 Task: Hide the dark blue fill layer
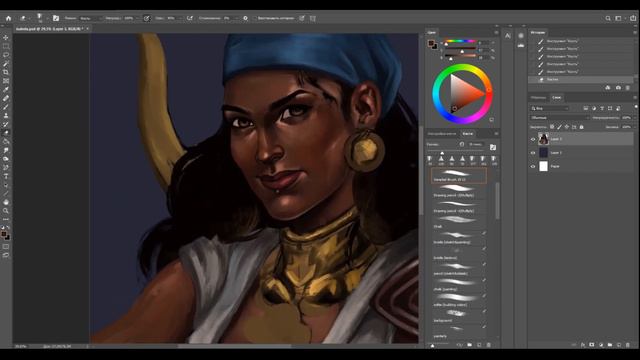pyautogui.click(x=533, y=153)
